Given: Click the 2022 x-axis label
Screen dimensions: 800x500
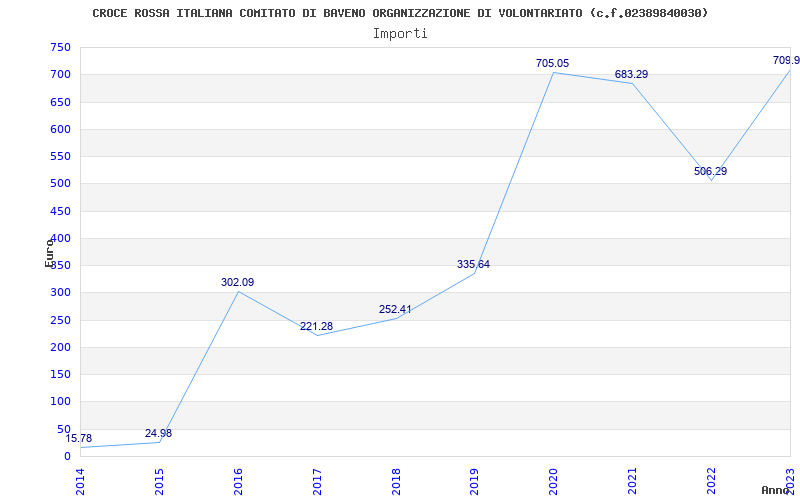Looking at the screenshot, I should coord(711,482).
